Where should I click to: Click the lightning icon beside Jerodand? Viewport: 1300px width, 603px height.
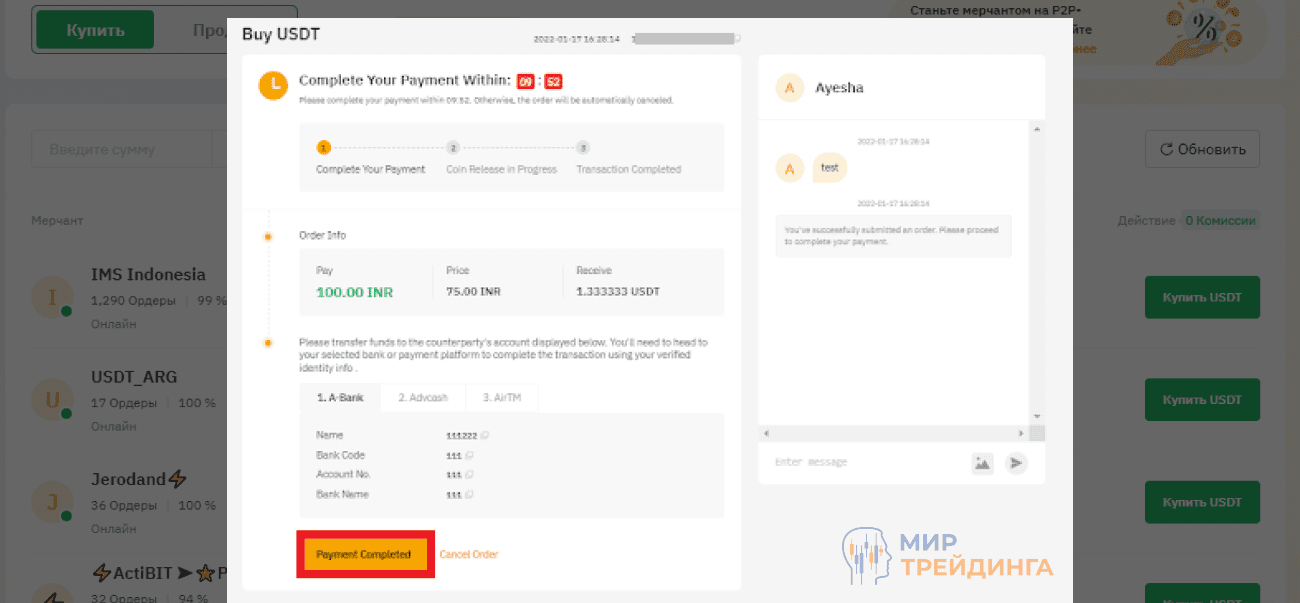[175, 479]
